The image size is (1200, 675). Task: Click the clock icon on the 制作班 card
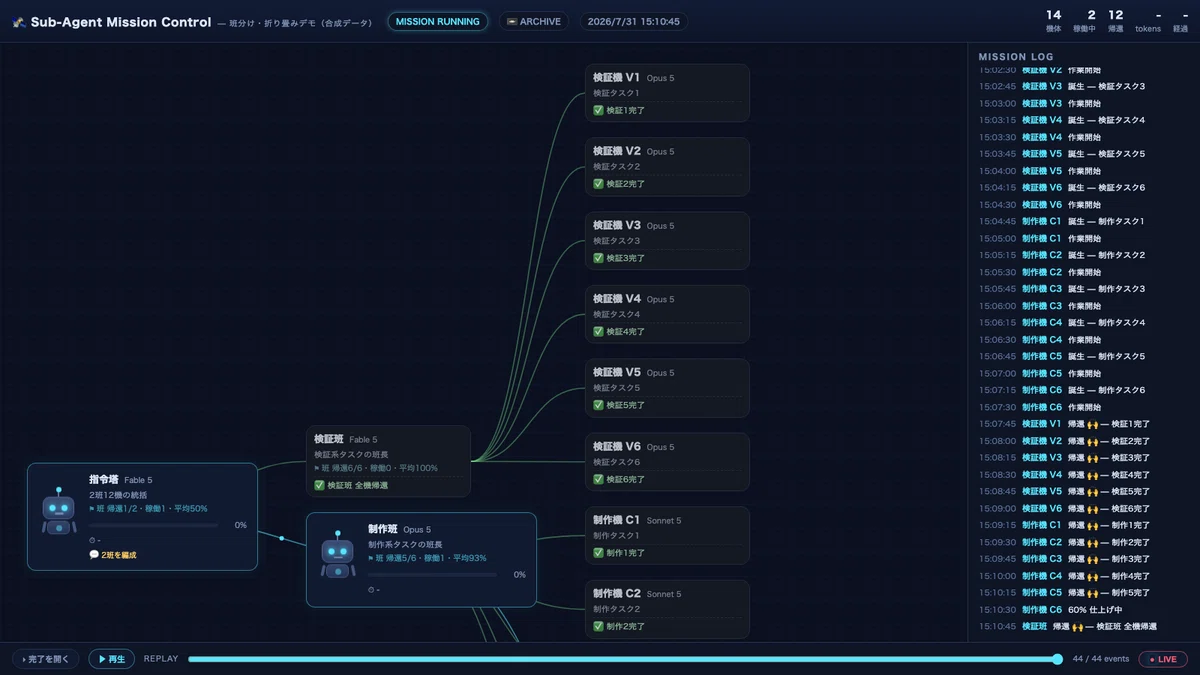coord(371,590)
